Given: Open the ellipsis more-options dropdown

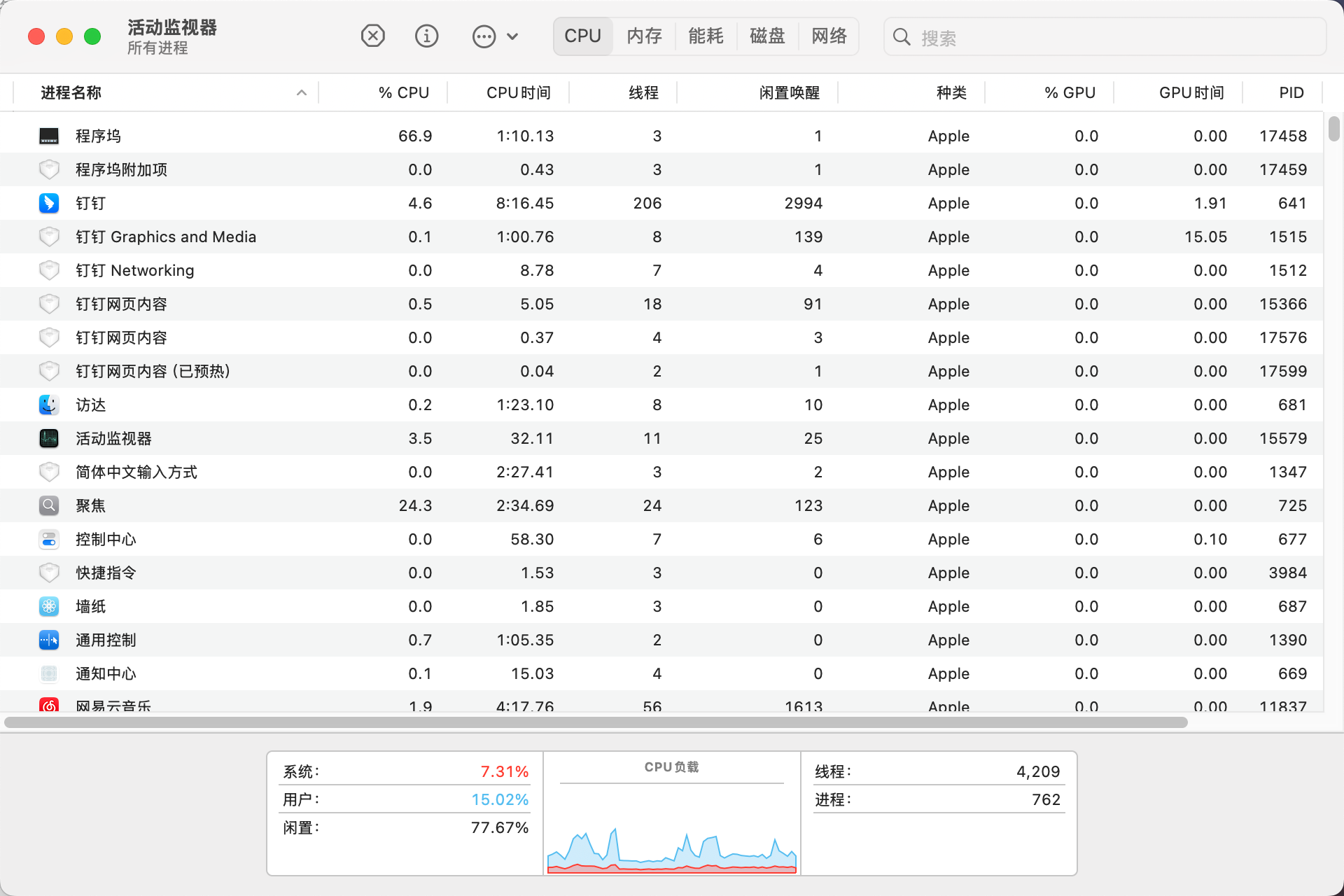Looking at the screenshot, I should 495,36.
